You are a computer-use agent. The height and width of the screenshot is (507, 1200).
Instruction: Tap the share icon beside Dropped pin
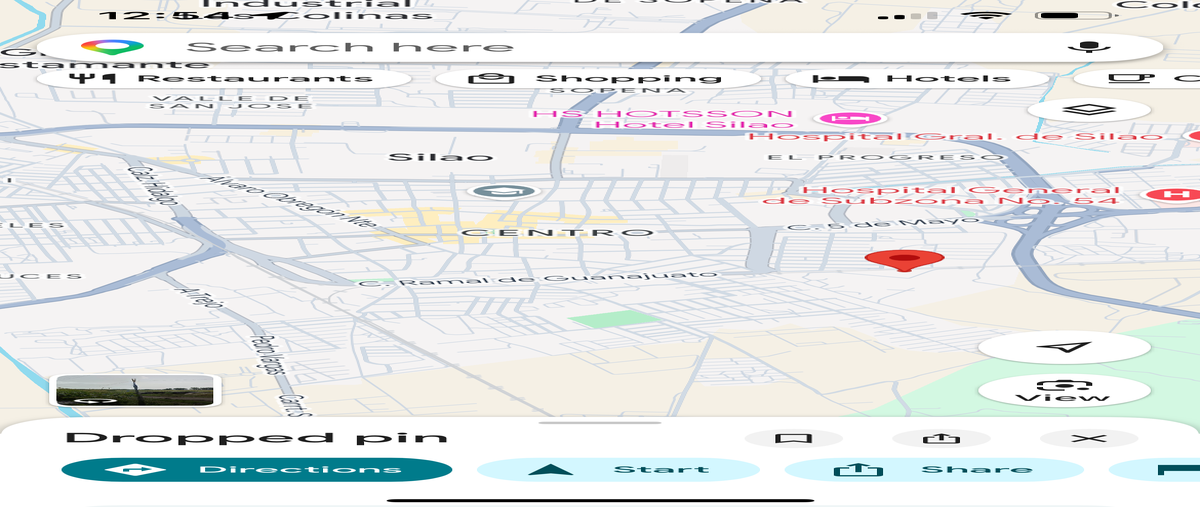[x=941, y=438]
